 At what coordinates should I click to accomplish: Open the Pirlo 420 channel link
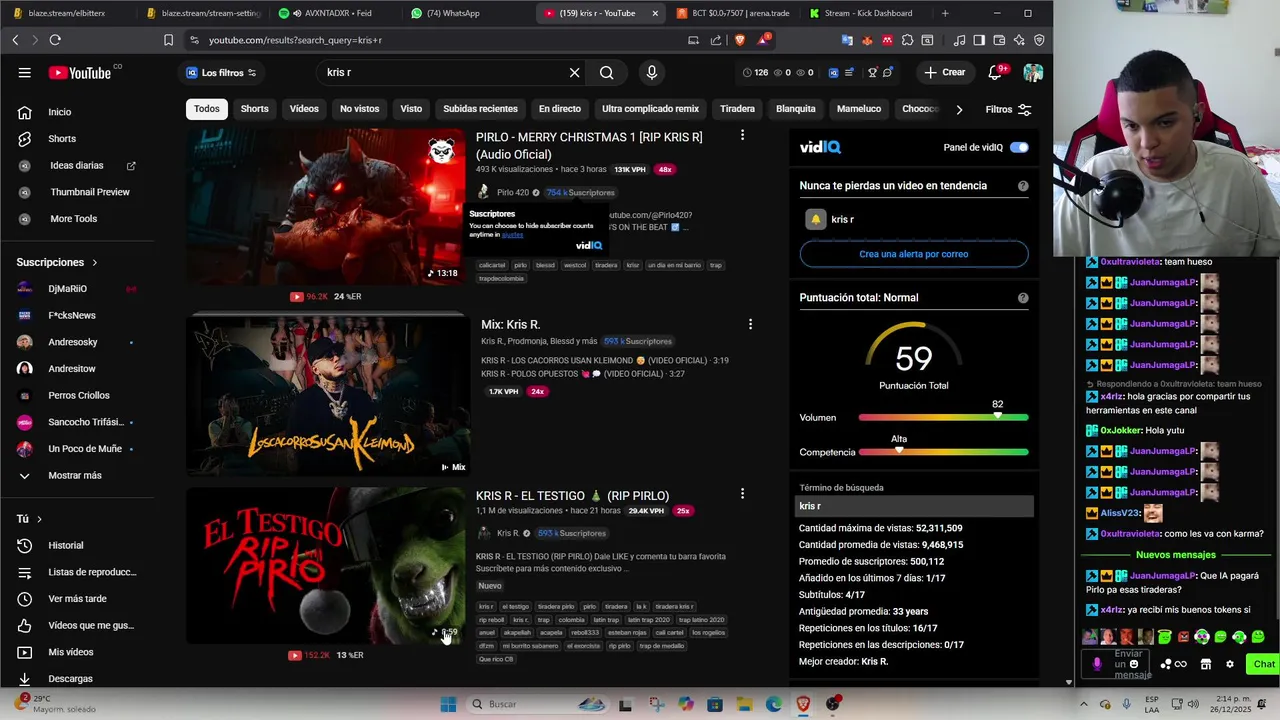click(513, 192)
